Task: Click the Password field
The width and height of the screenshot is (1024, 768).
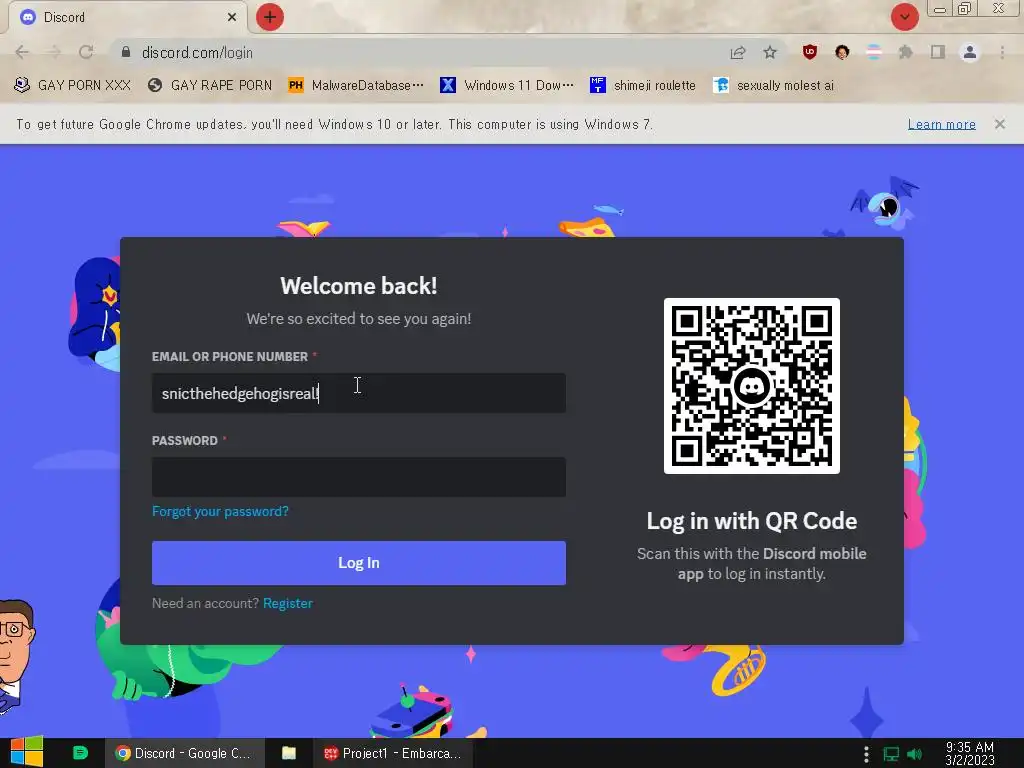Action: tap(359, 477)
